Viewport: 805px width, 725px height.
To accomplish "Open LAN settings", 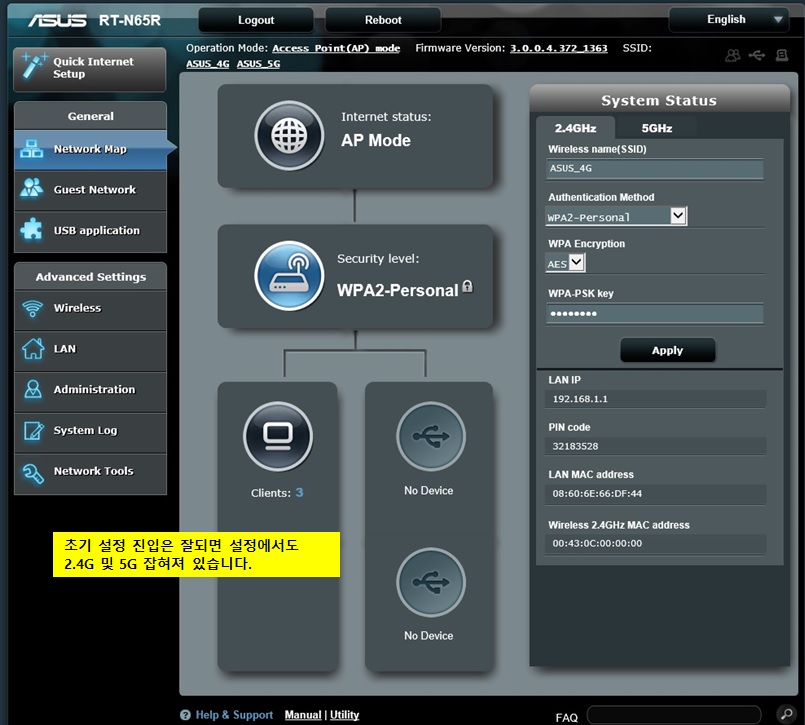I will tap(90, 350).
